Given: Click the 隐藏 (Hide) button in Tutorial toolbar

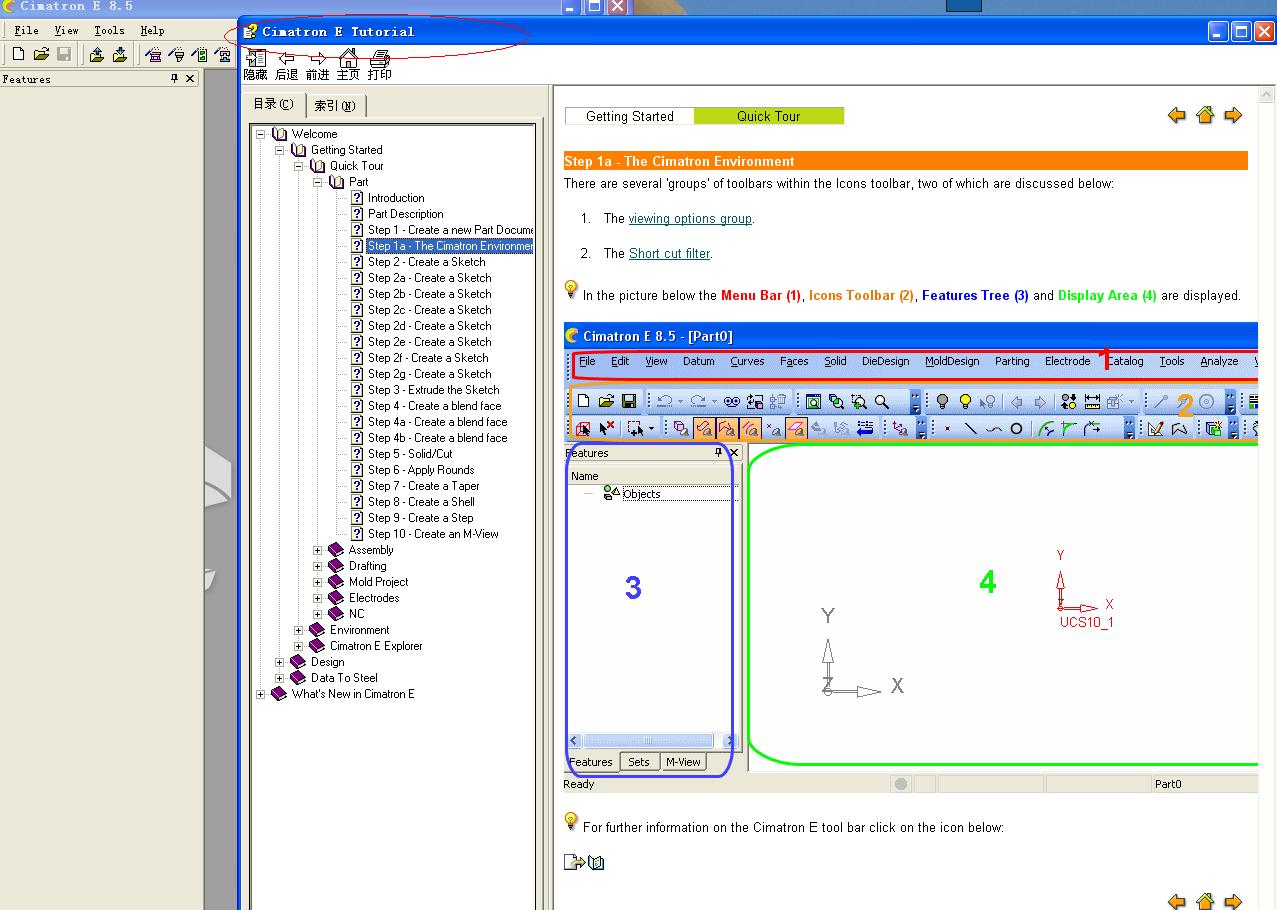Looking at the screenshot, I should click(255, 65).
